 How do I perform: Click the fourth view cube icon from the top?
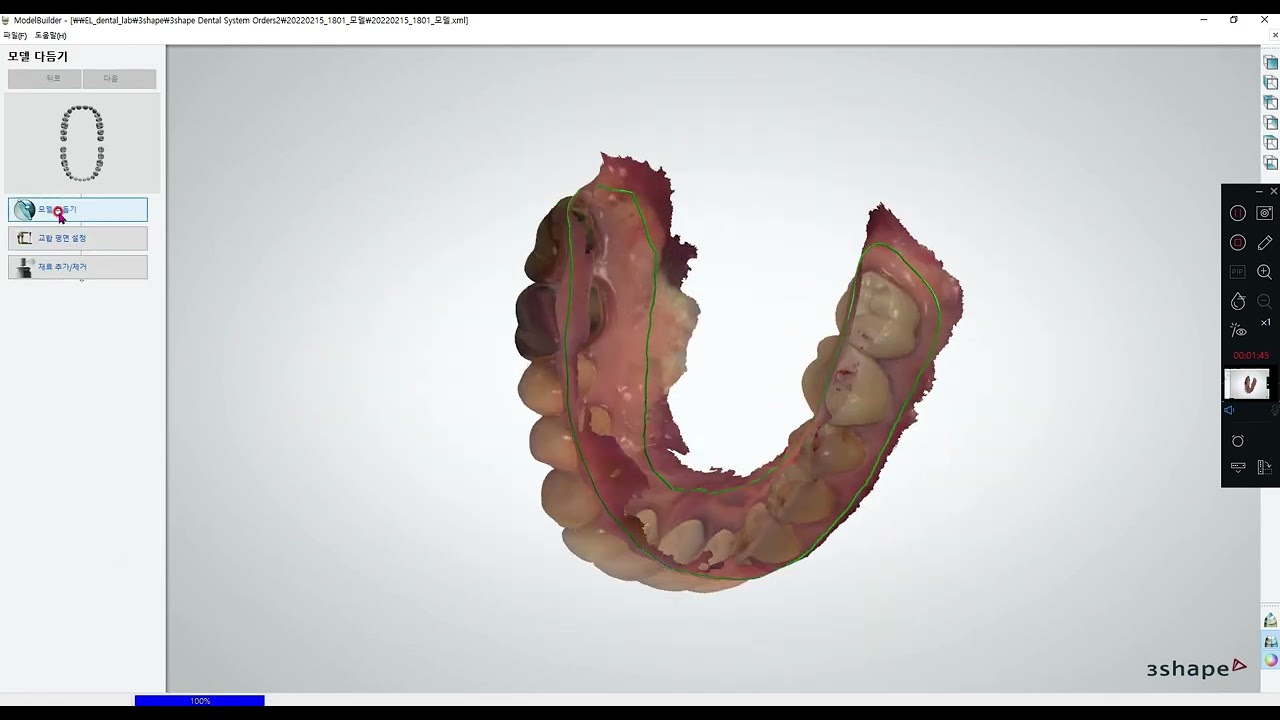pyautogui.click(x=1271, y=122)
